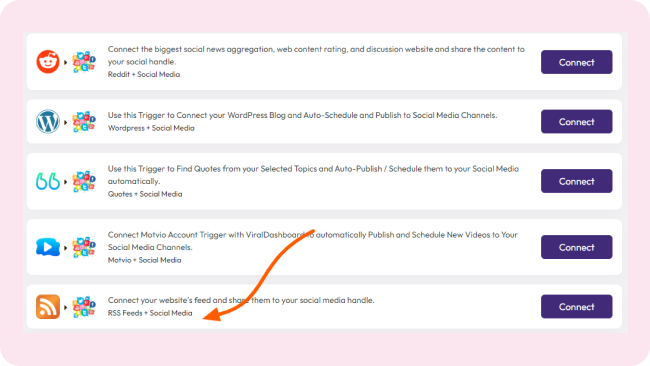
Task: Click the blue Motvio video icon
Action: (x=48, y=247)
